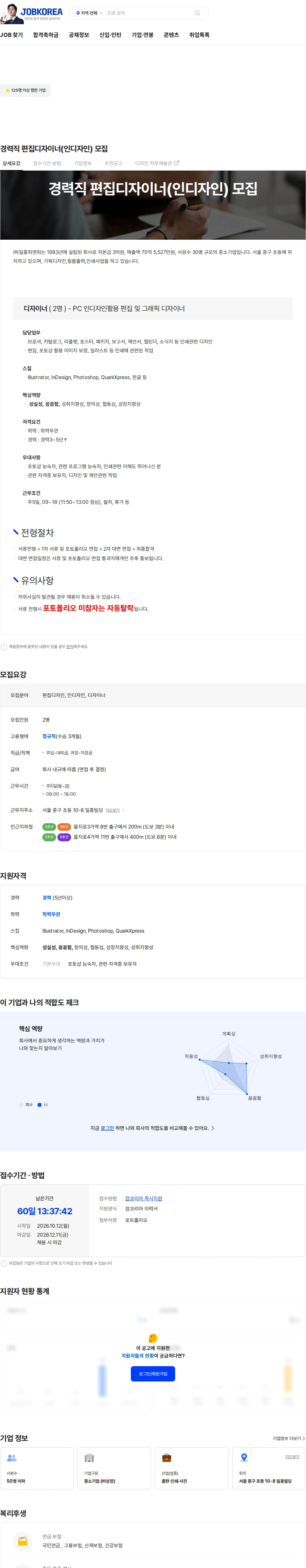Open the 신입·인턴 menu

(110, 35)
